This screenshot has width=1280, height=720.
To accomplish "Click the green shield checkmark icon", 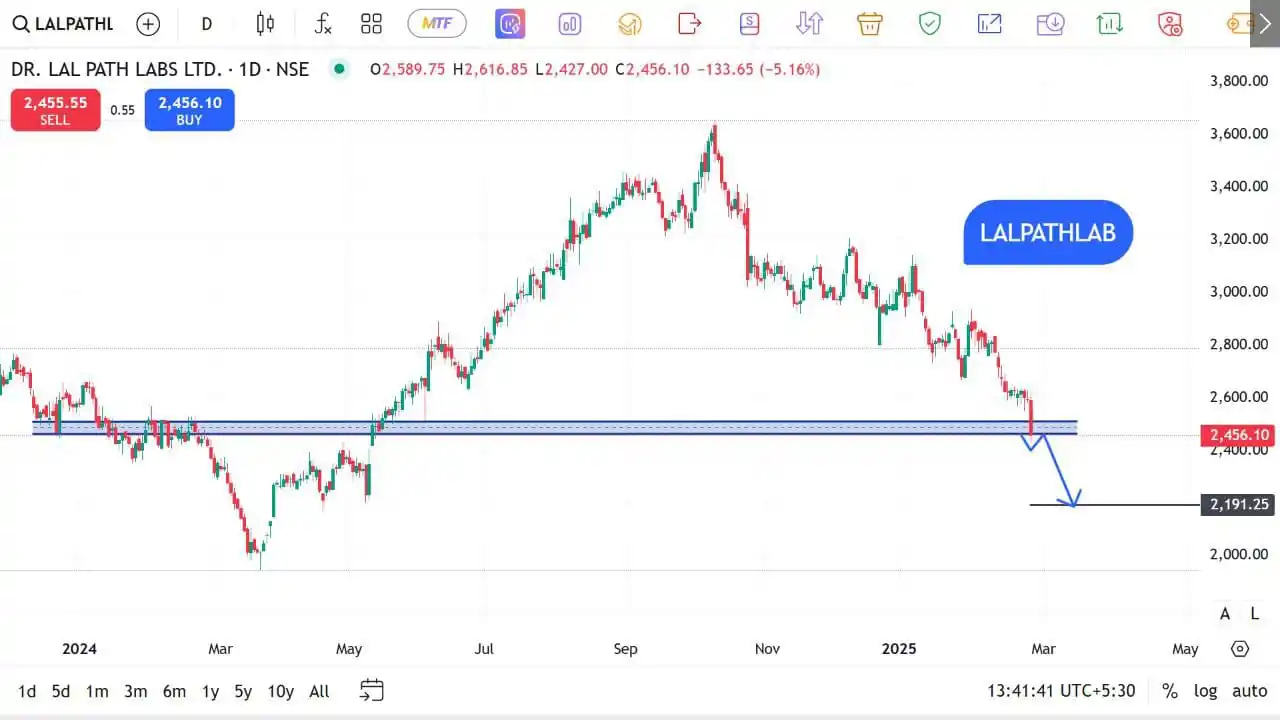I will (930, 24).
